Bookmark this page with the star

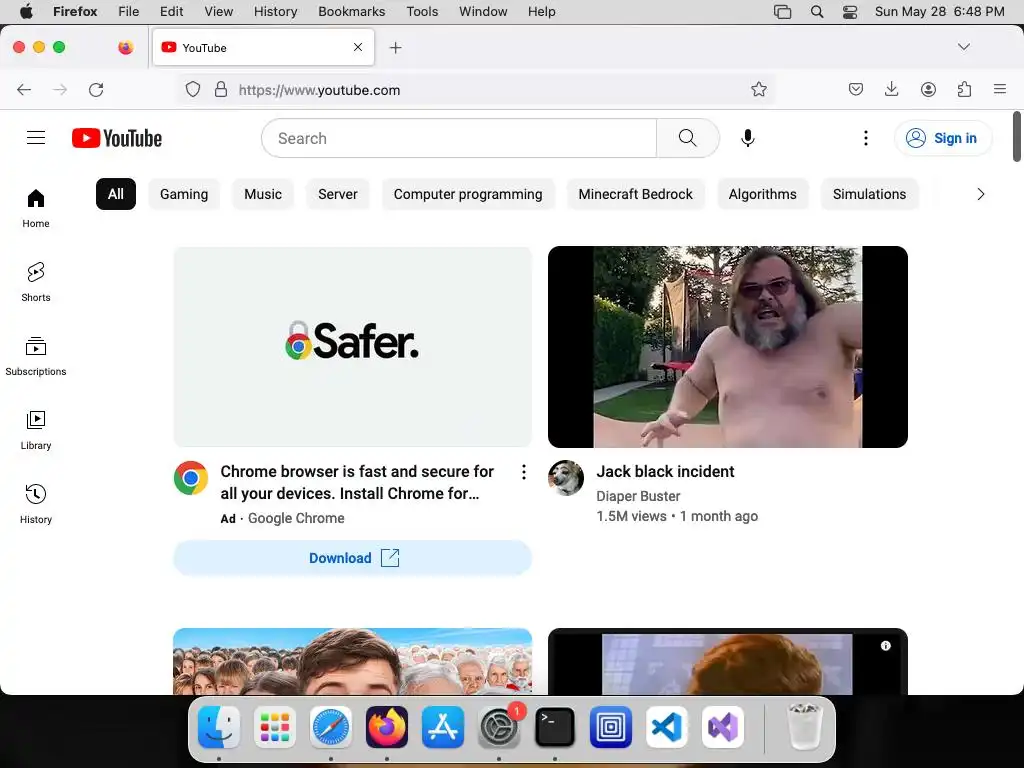coord(759,89)
